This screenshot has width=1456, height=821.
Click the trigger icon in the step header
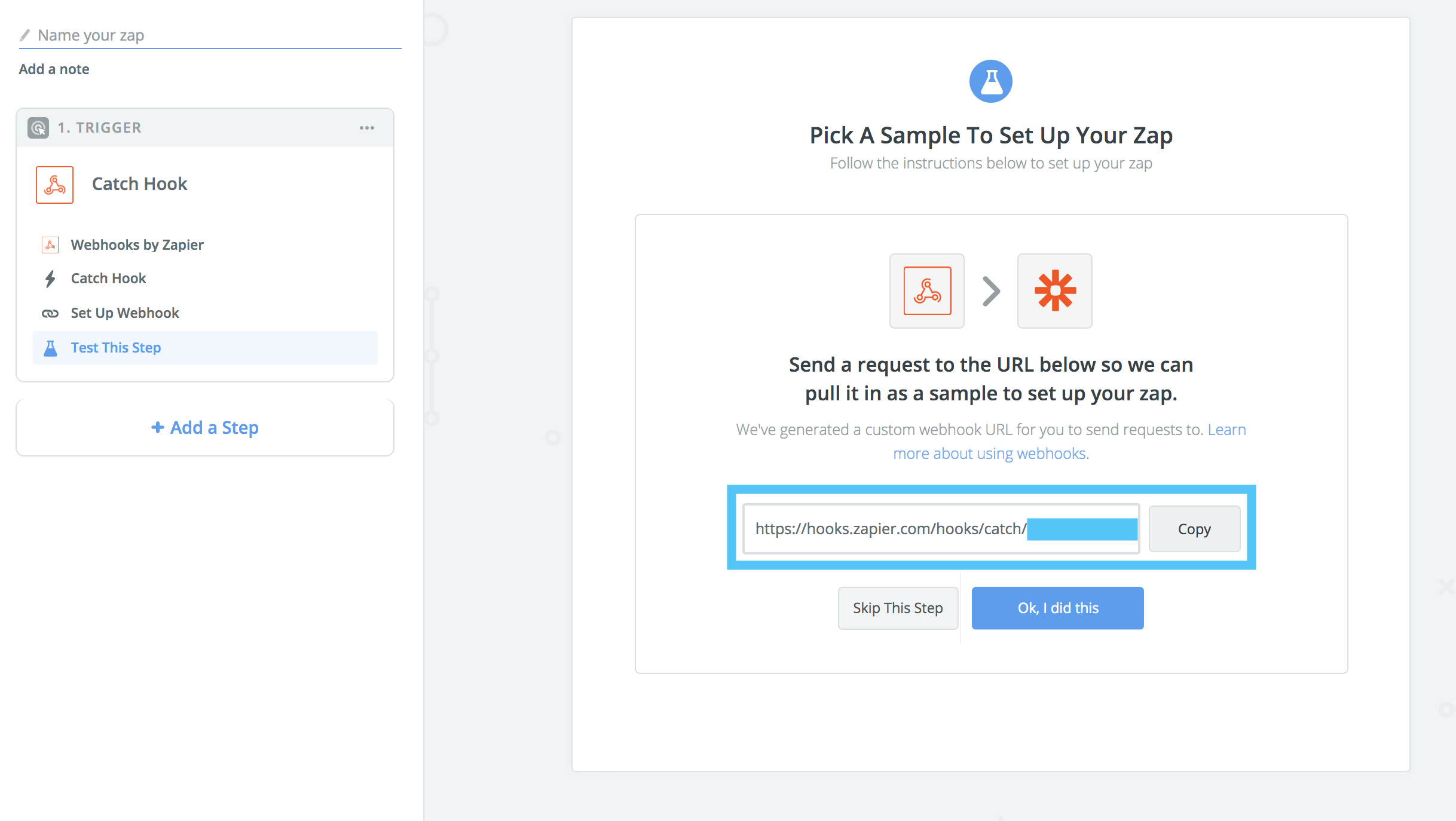[x=38, y=127]
